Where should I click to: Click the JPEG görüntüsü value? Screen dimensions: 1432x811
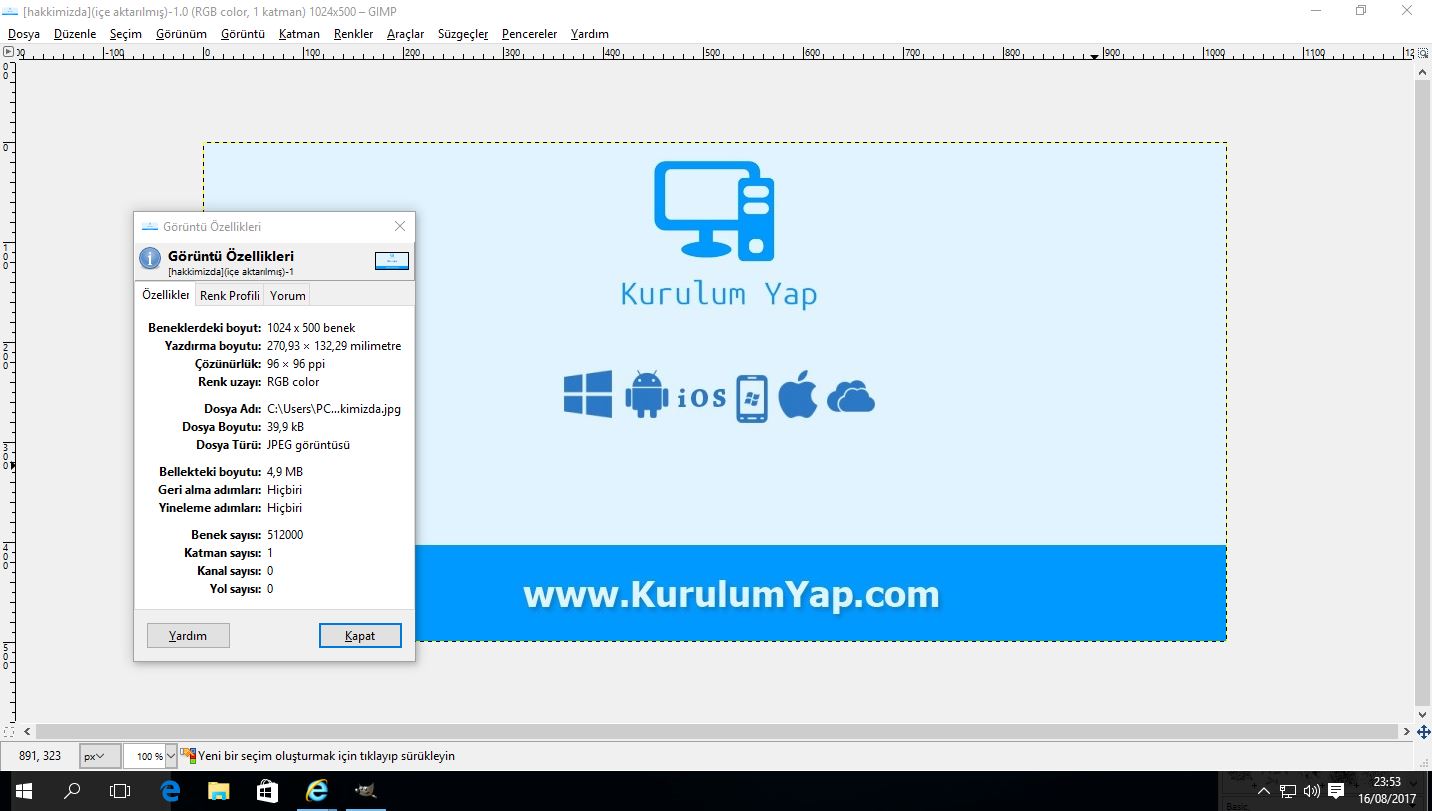coord(308,445)
